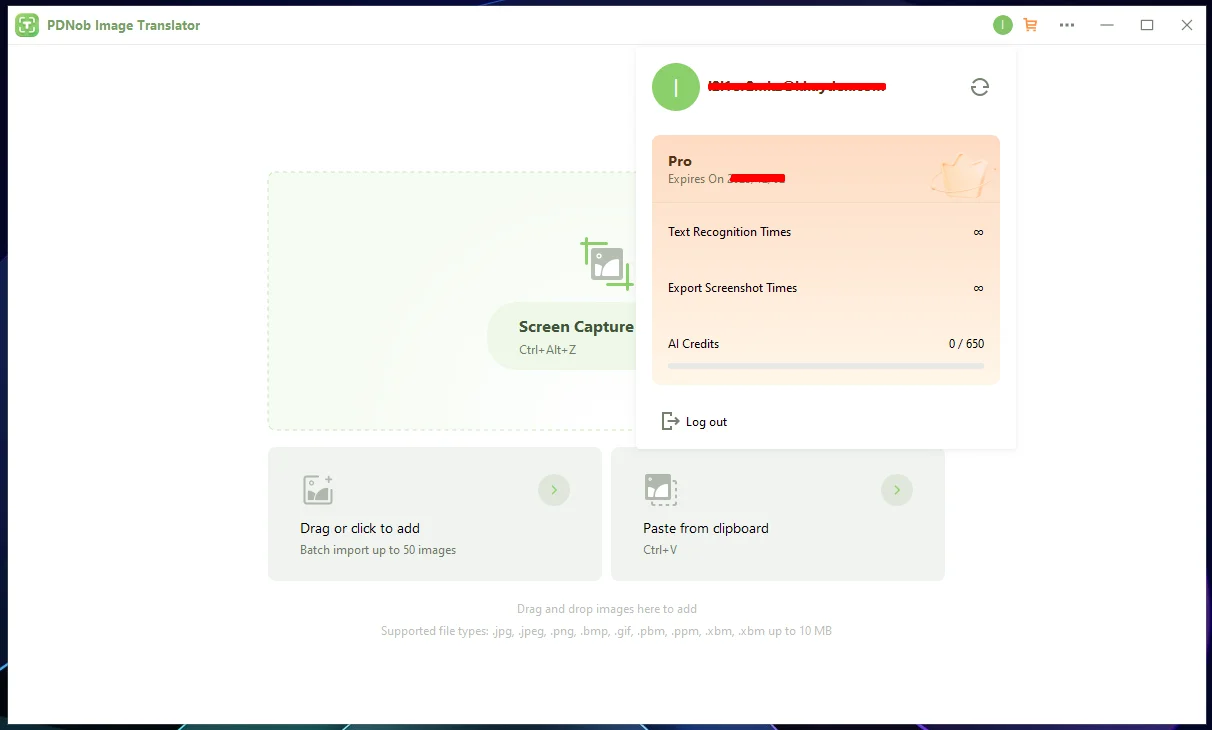Click the large avatar in the account panel

676,87
